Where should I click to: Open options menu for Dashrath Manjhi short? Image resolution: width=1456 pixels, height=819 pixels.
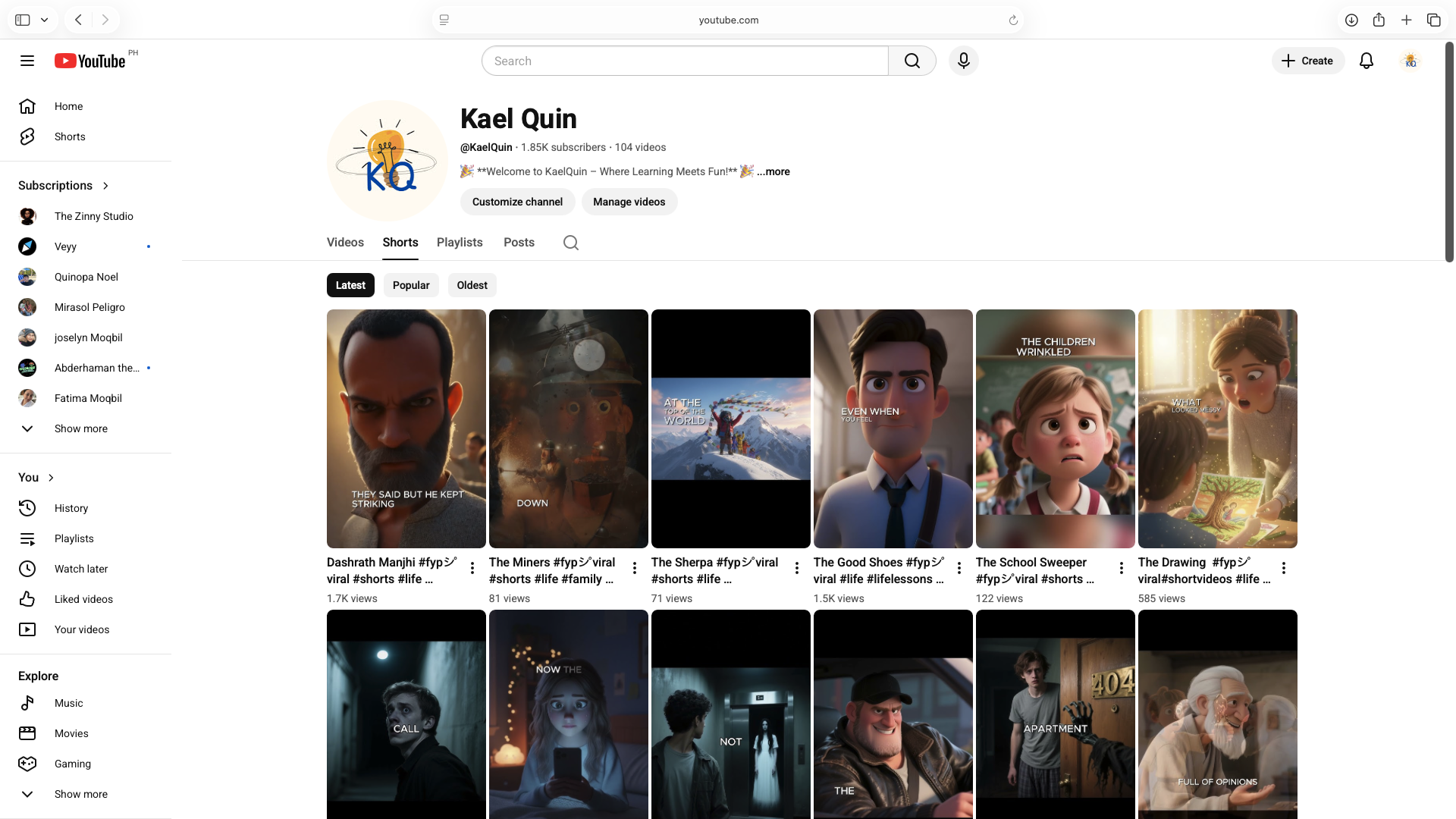pos(472,568)
